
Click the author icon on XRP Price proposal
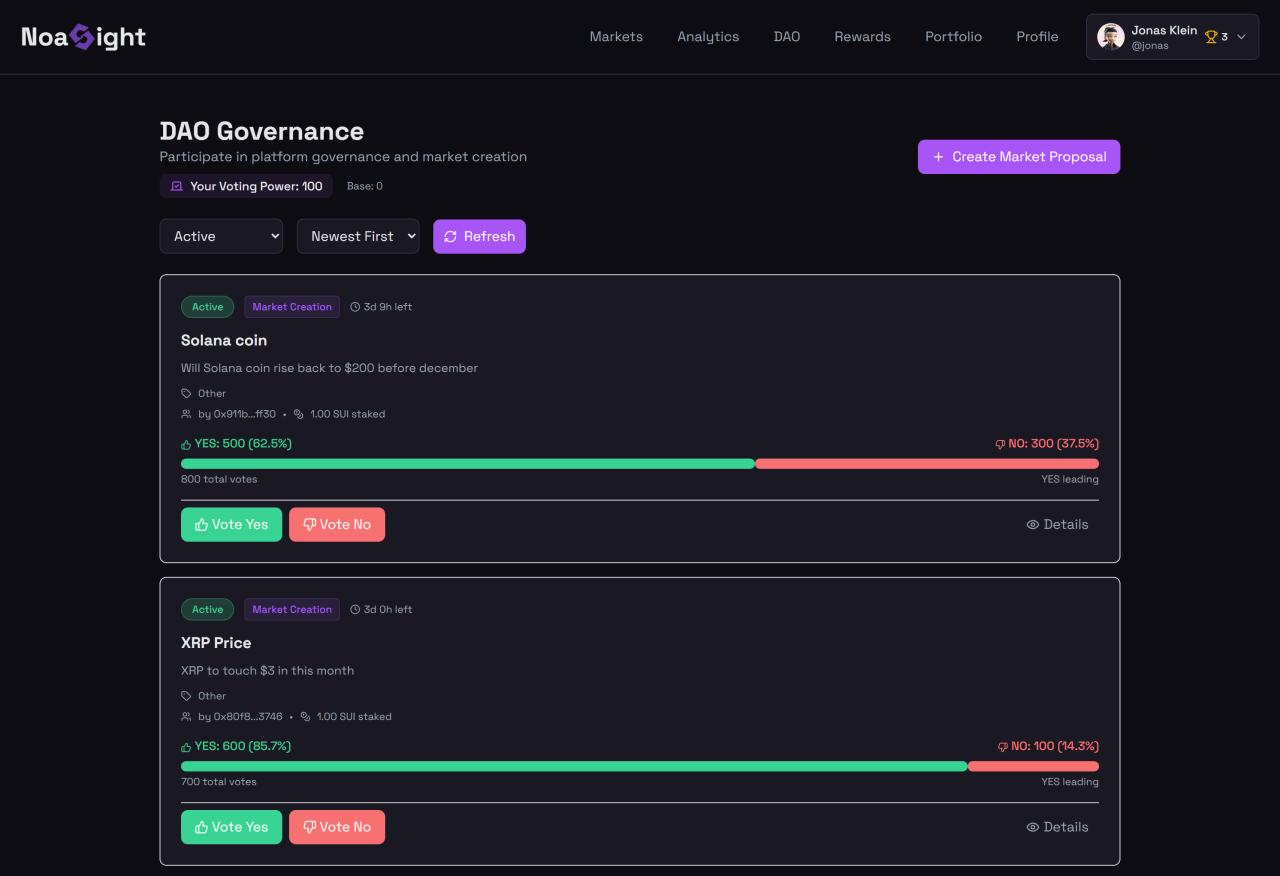point(186,717)
